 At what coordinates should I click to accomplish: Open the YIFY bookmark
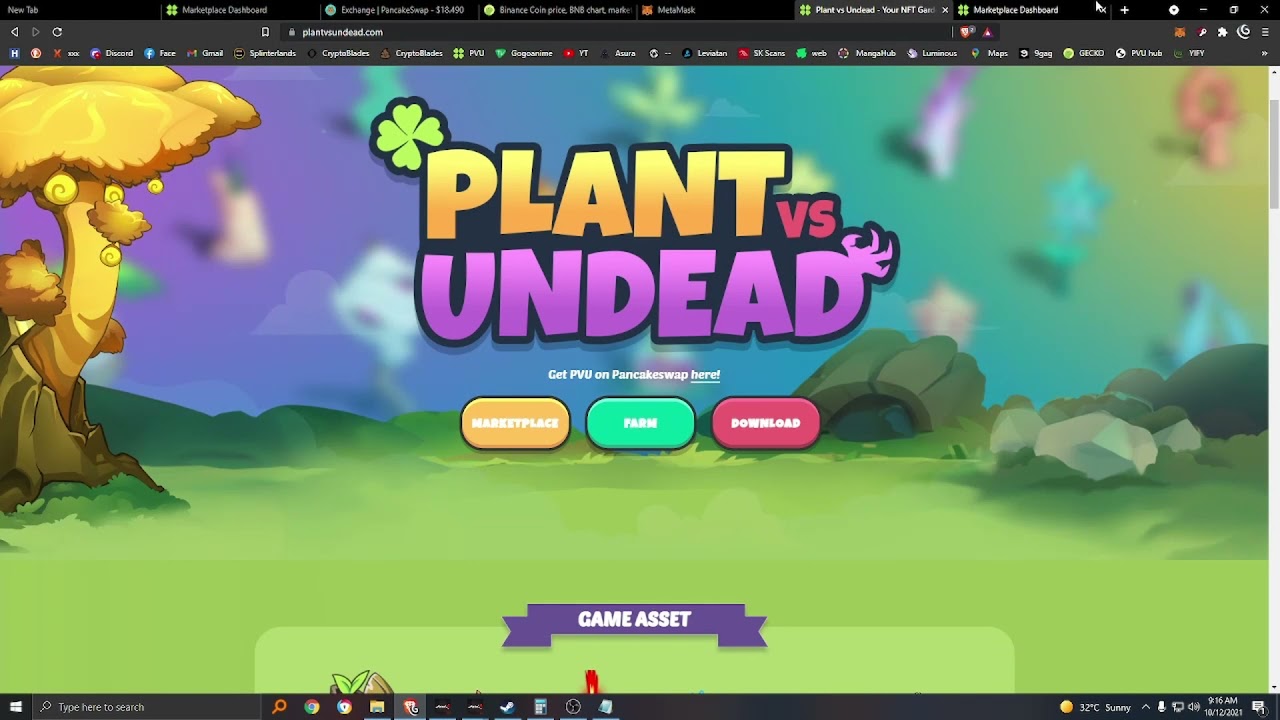tap(1189, 53)
